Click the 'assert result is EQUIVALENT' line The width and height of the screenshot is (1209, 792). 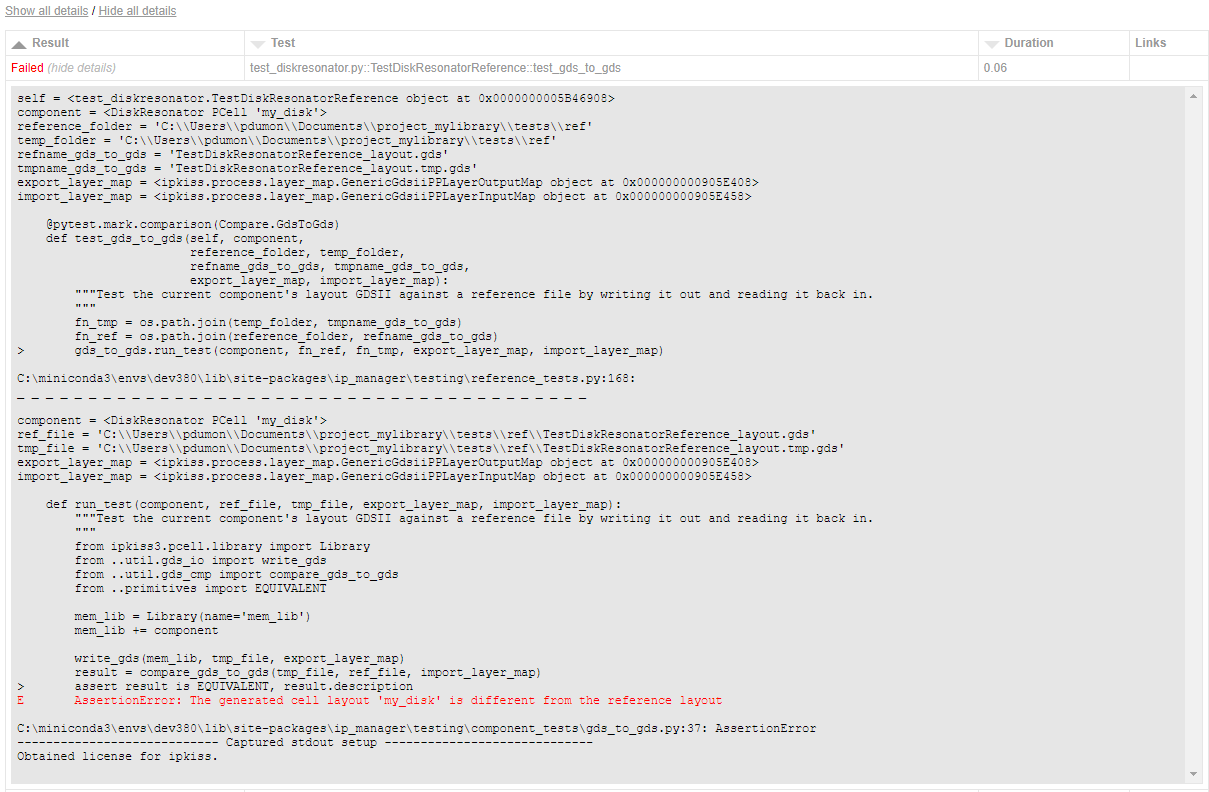(x=243, y=687)
